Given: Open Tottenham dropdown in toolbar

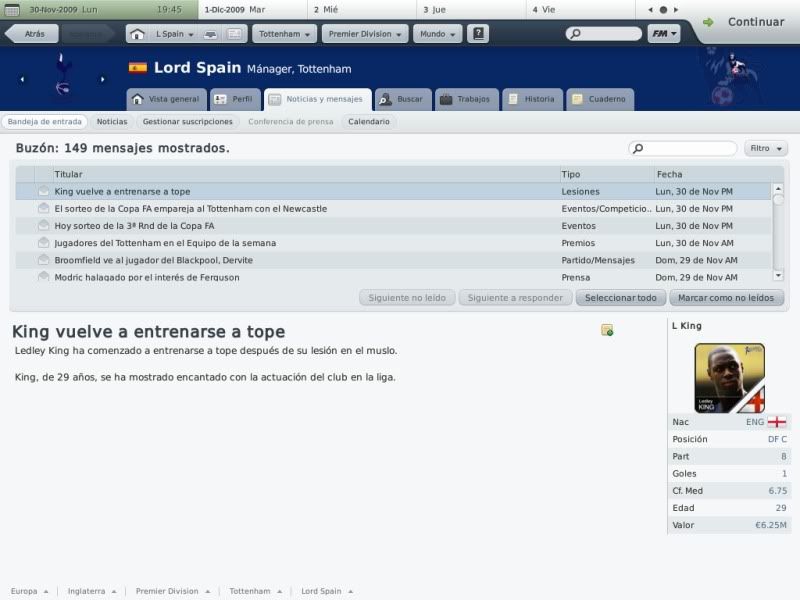Looking at the screenshot, I should (284, 34).
